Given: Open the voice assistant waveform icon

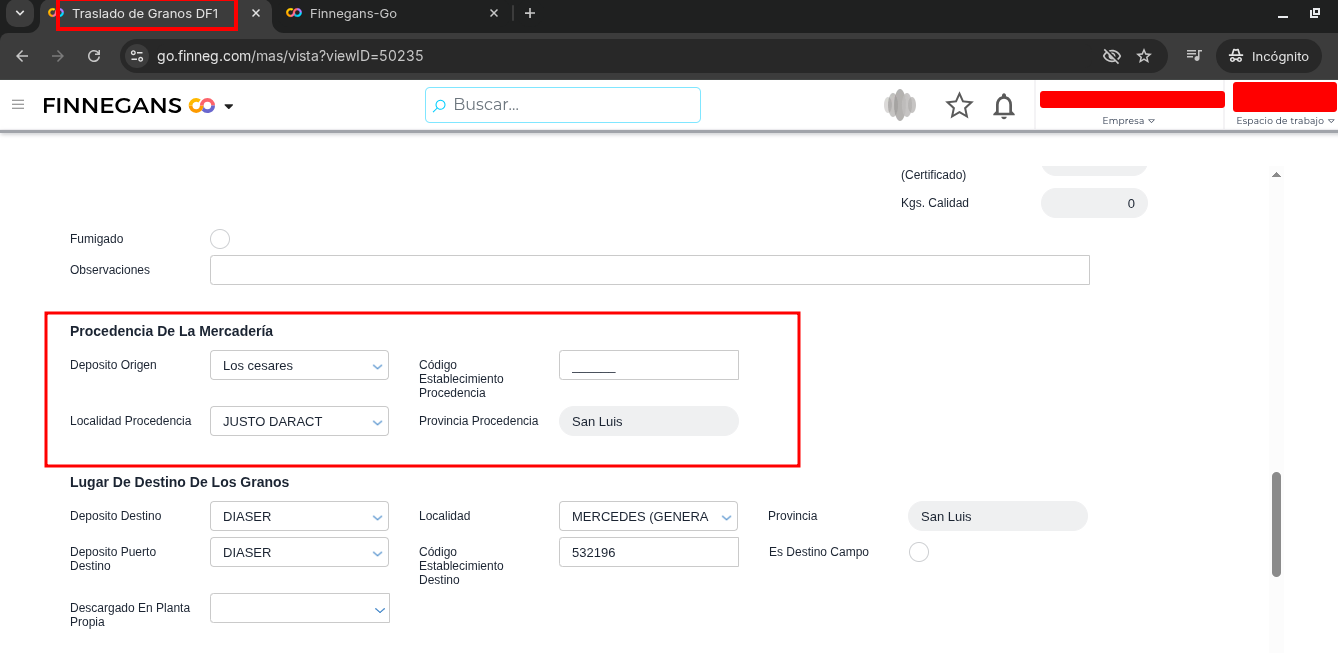Looking at the screenshot, I should point(900,105).
